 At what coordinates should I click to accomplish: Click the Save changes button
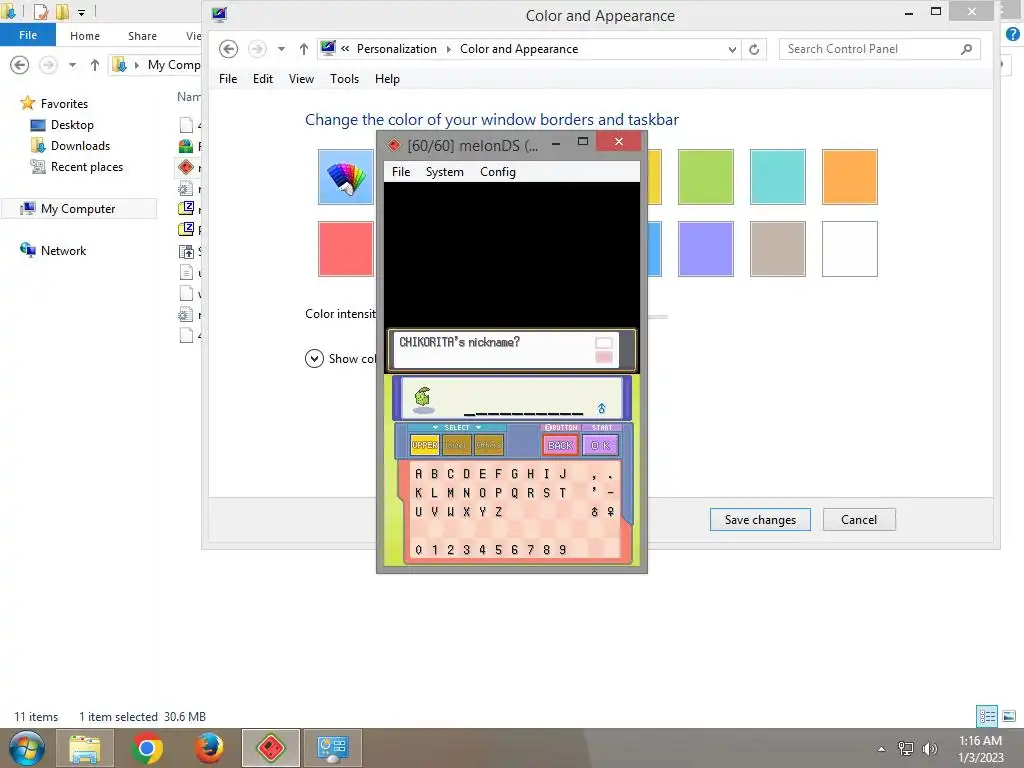(x=760, y=520)
